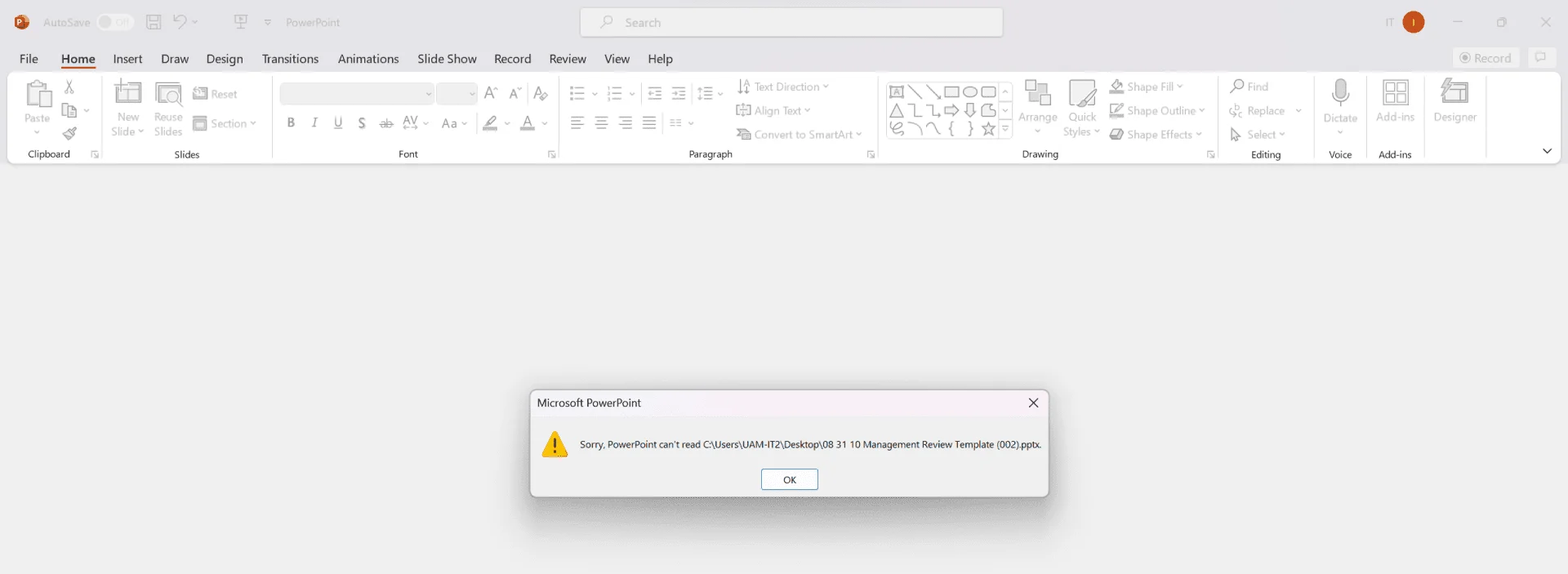Toggle Italic formatting
Image resolution: width=1568 pixels, height=574 pixels.
click(x=314, y=123)
